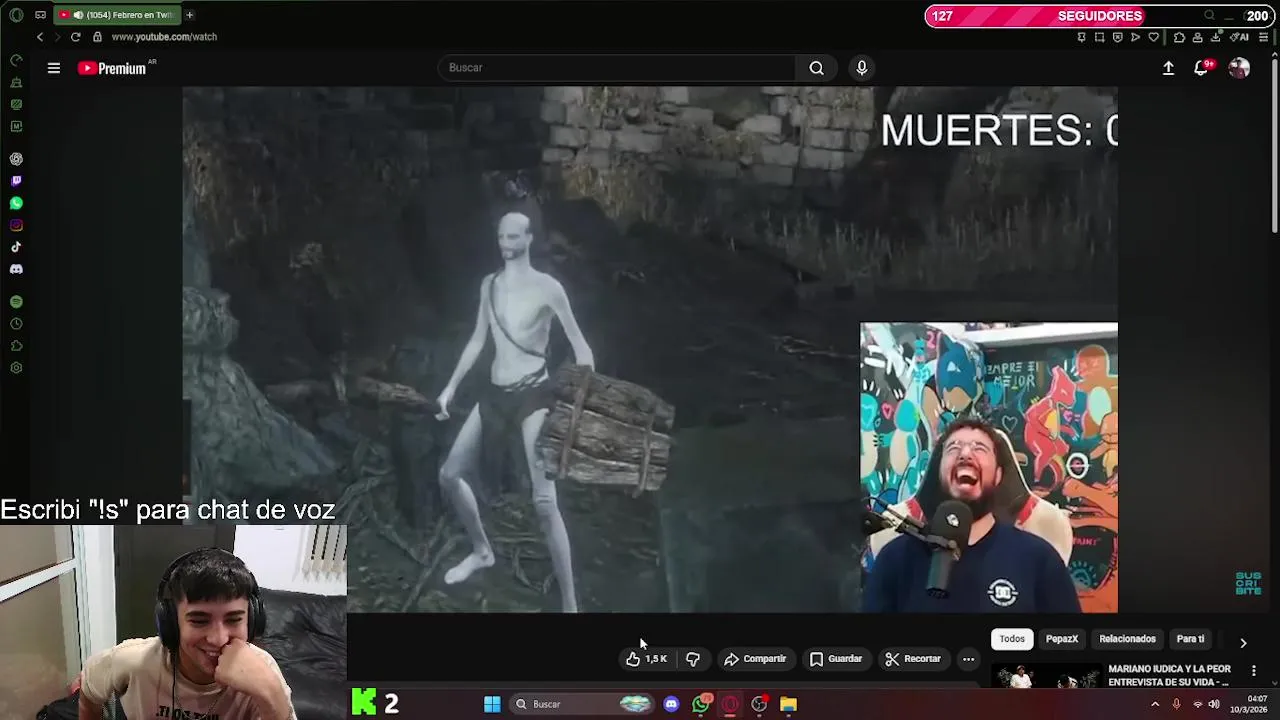Open TikTok in the browser sidebar
The height and width of the screenshot is (720, 1280).
[16, 247]
